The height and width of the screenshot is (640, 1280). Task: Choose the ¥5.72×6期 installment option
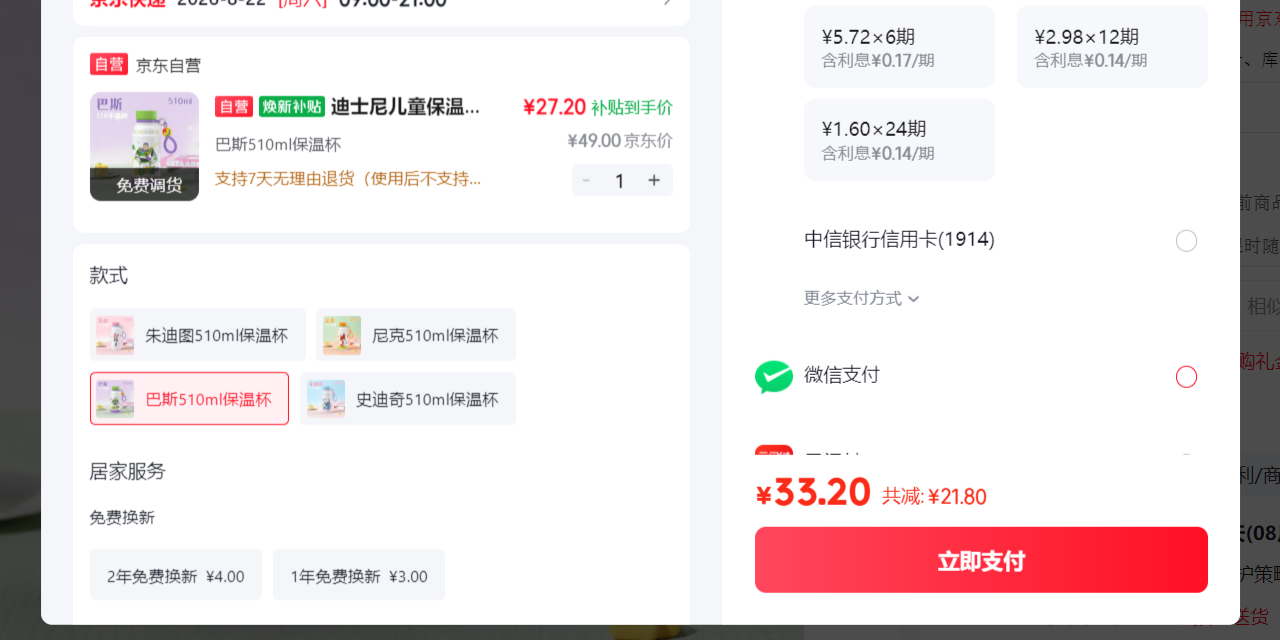click(899, 47)
